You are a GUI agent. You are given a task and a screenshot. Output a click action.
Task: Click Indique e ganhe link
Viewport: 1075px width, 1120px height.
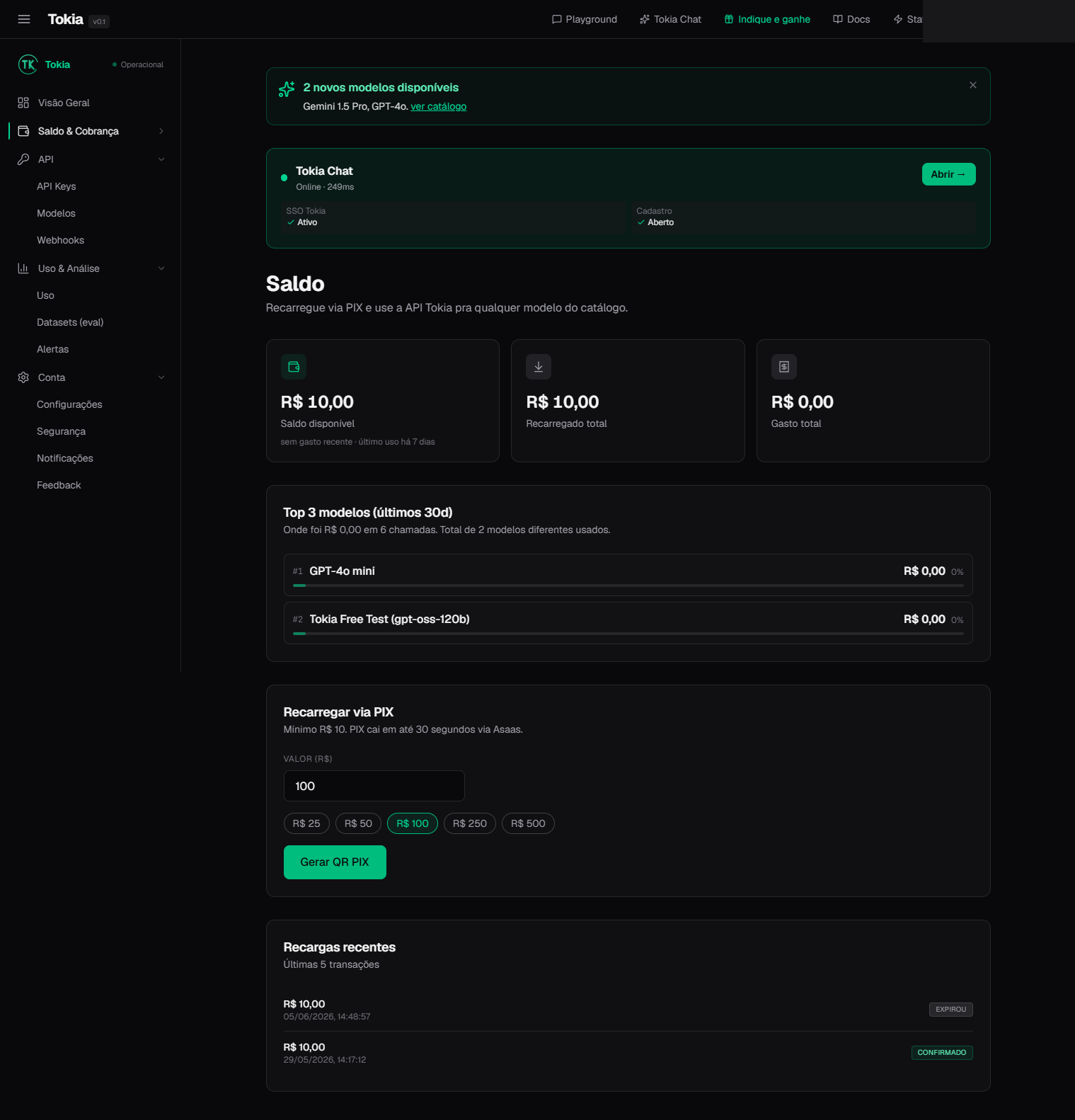click(767, 19)
